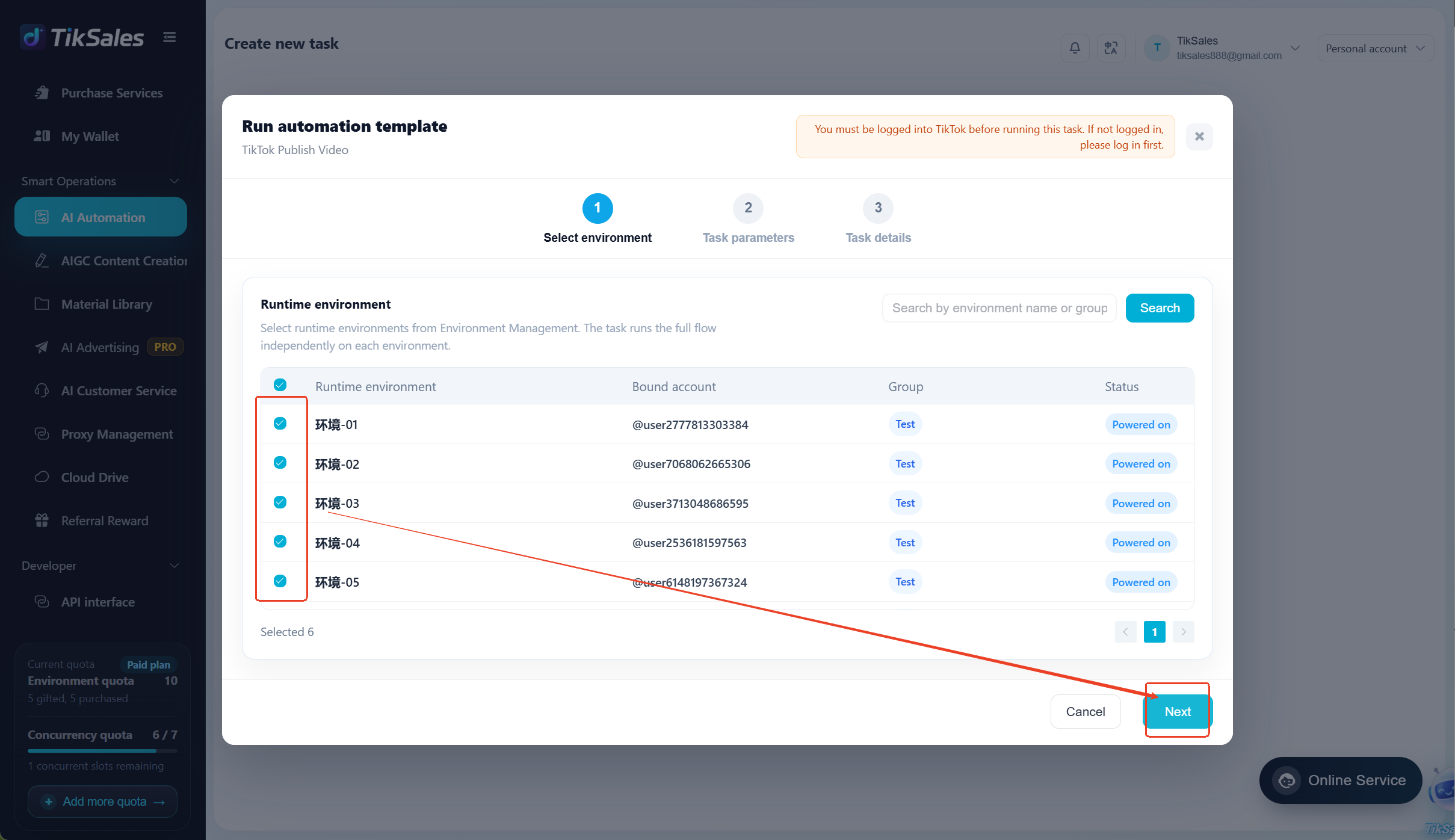Open the language translate icon
1455x840 pixels.
click(x=1111, y=48)
